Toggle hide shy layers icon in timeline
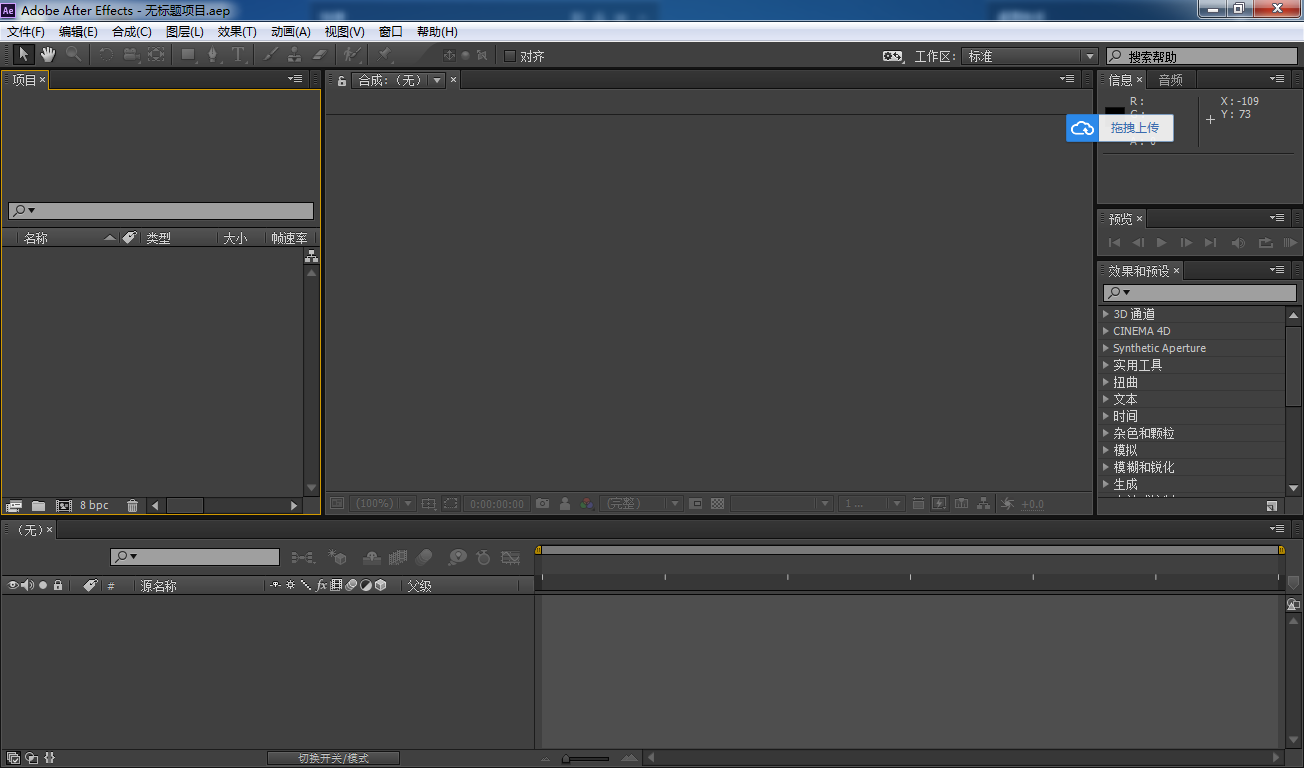This screenshot has width=1304, height=768. coord(371,557)
